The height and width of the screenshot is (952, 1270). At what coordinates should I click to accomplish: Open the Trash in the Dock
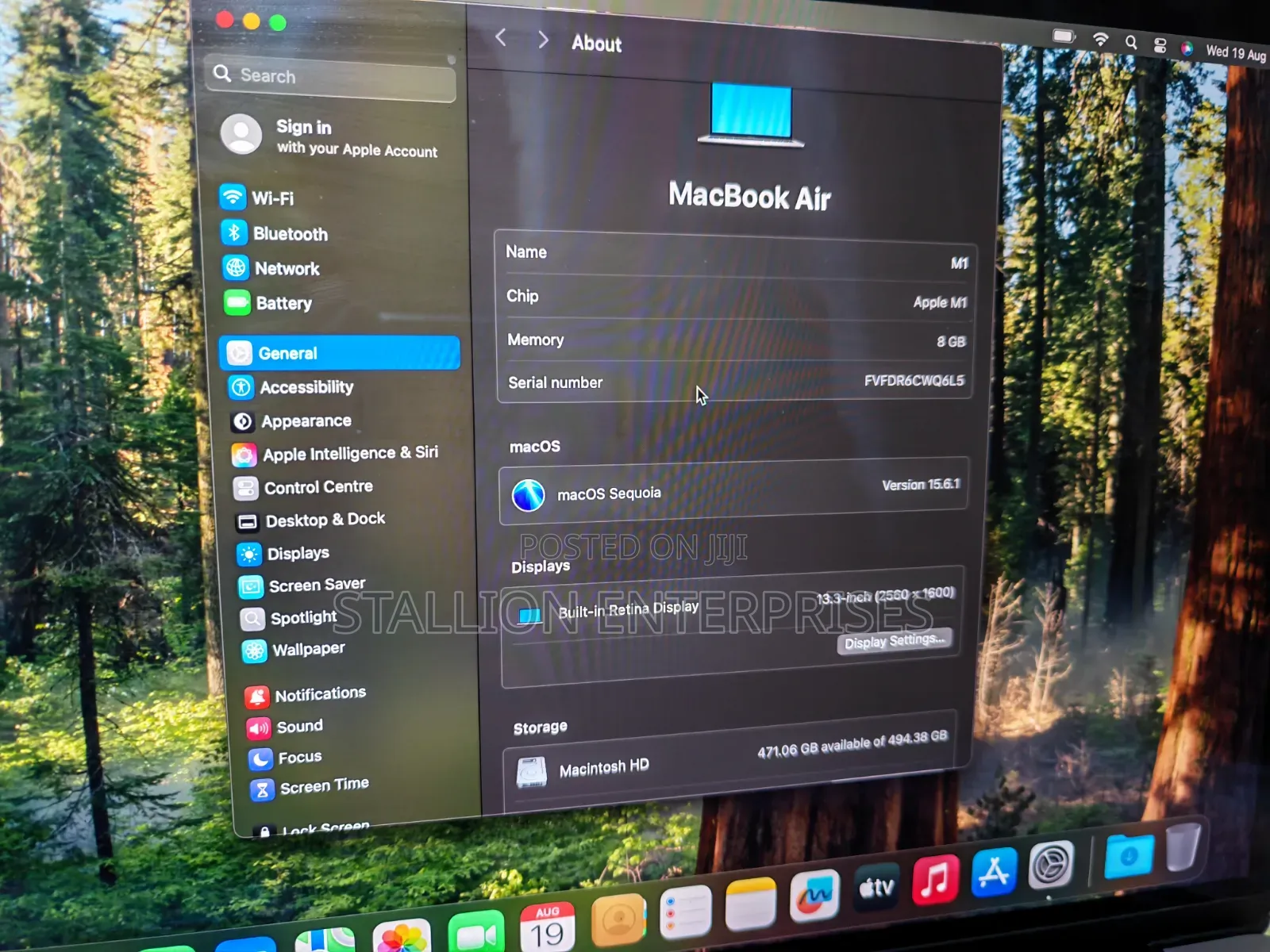point(1183,846)
